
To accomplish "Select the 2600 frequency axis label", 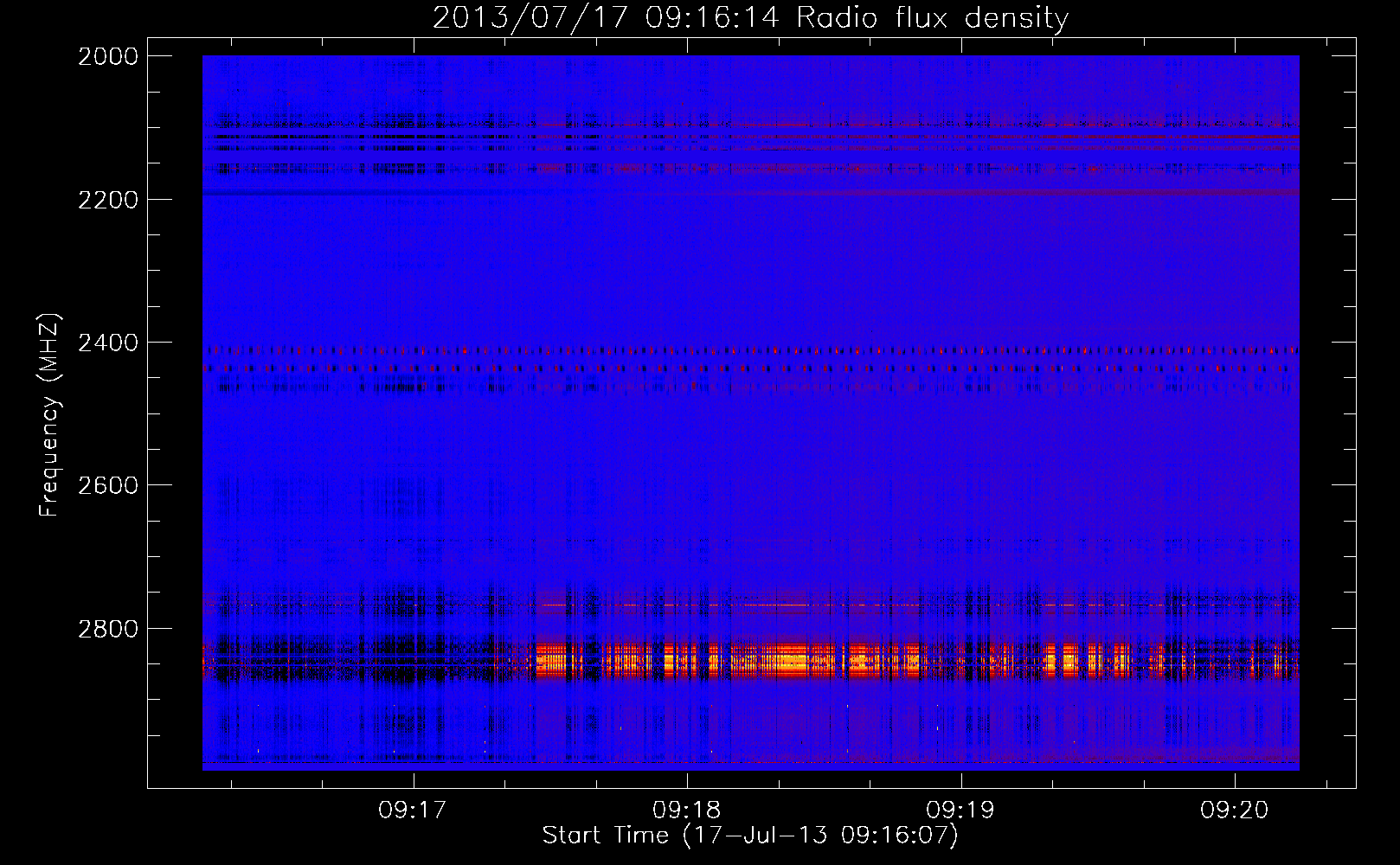I will (108, 485).
